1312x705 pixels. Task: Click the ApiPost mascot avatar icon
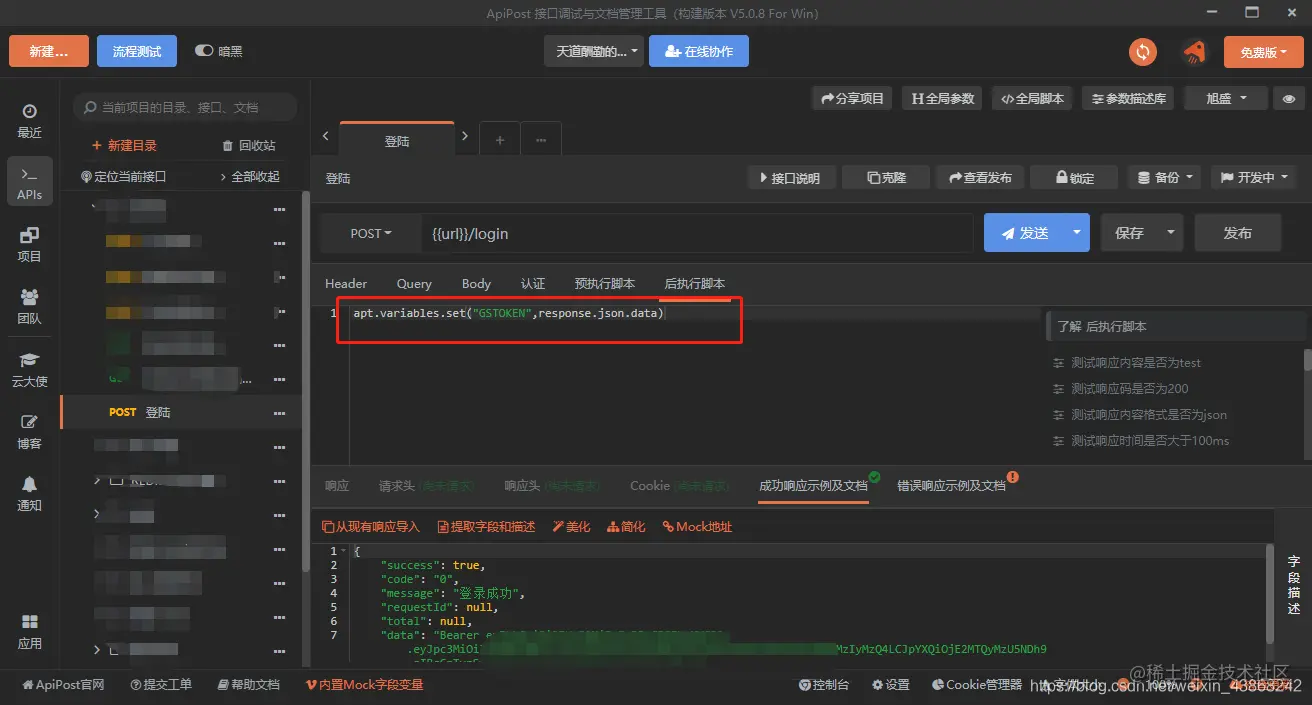(1193, 52)
